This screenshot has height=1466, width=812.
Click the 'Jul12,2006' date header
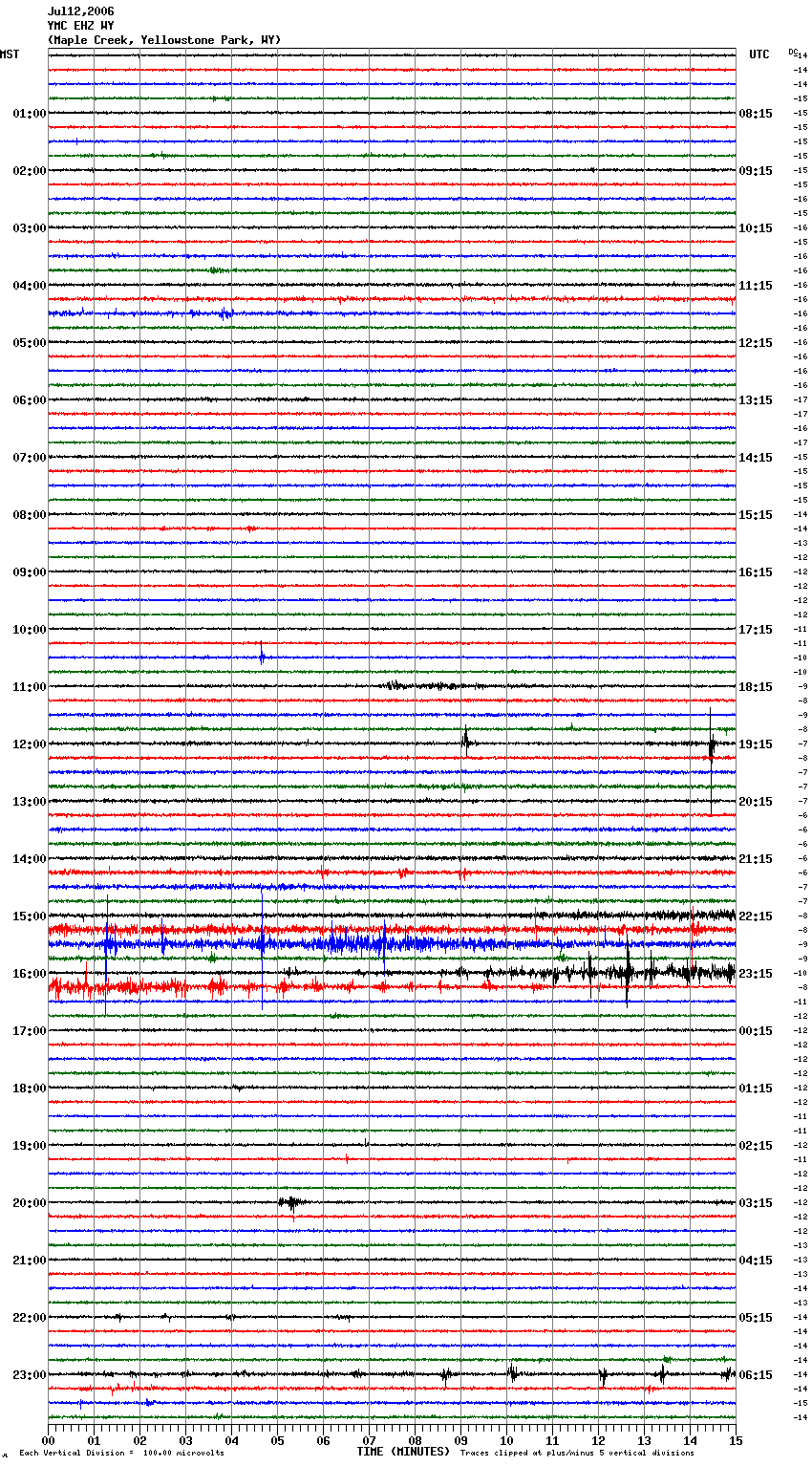pyautogui.click(x=80, y=11)
